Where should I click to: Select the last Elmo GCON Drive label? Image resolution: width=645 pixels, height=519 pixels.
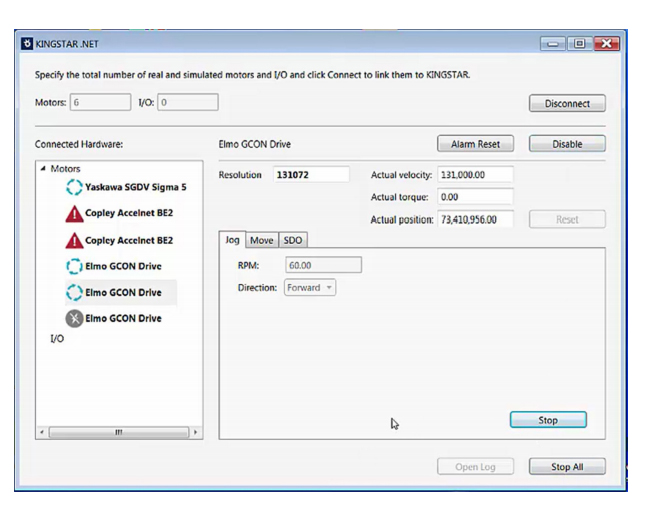point(123,318)
